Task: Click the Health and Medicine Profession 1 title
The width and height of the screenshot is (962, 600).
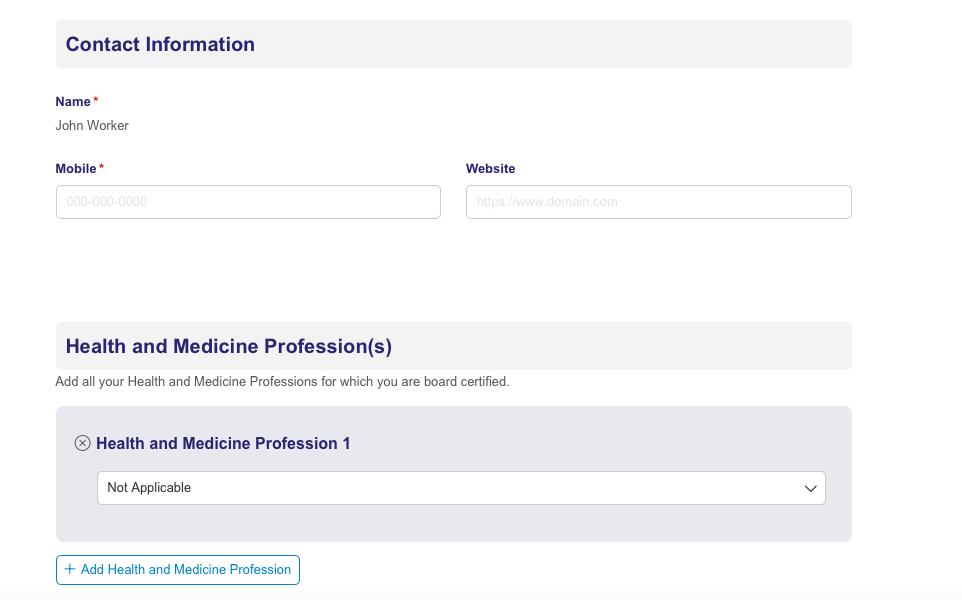Action: [x=223, y=444]
